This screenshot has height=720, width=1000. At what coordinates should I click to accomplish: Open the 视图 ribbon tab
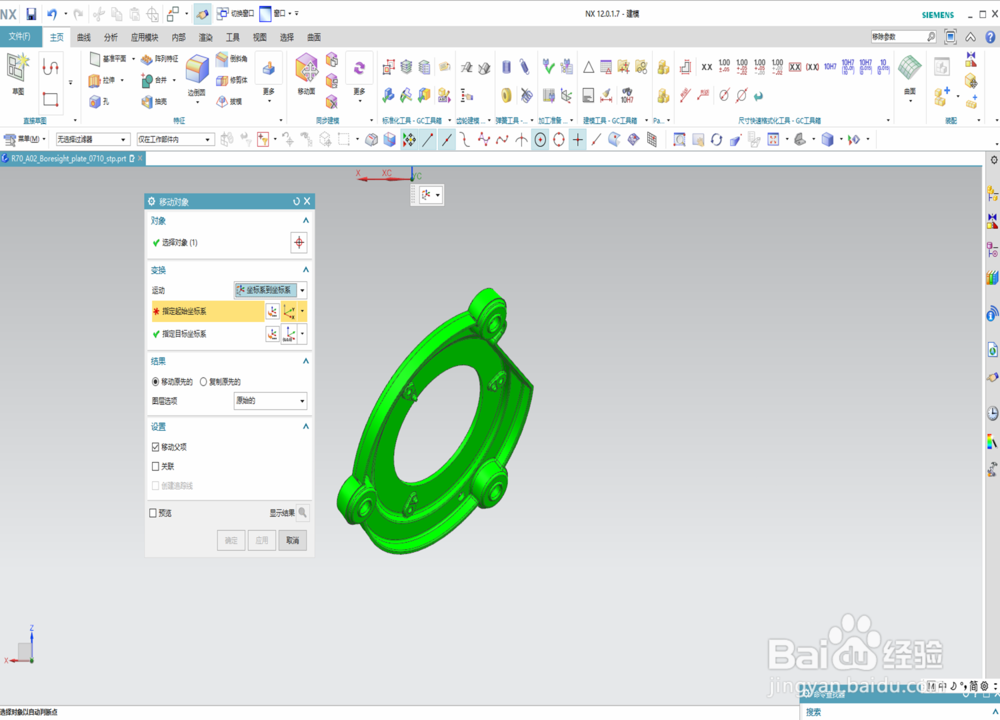coord(260,37)
